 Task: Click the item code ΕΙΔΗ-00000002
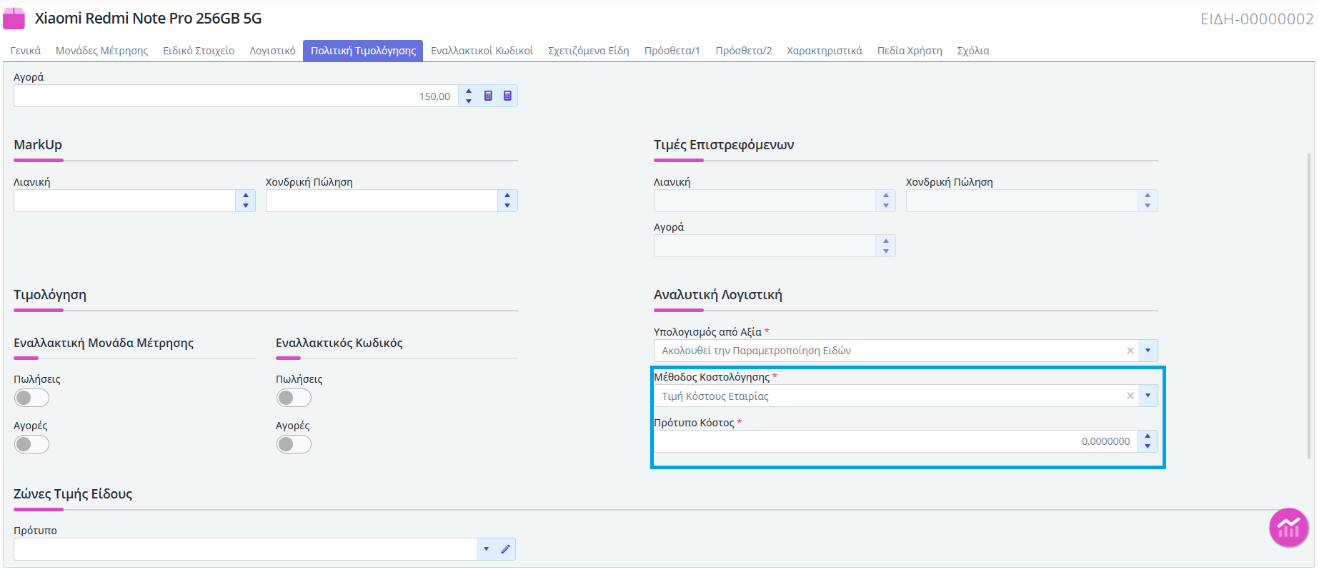click(x=1257, y=19)
